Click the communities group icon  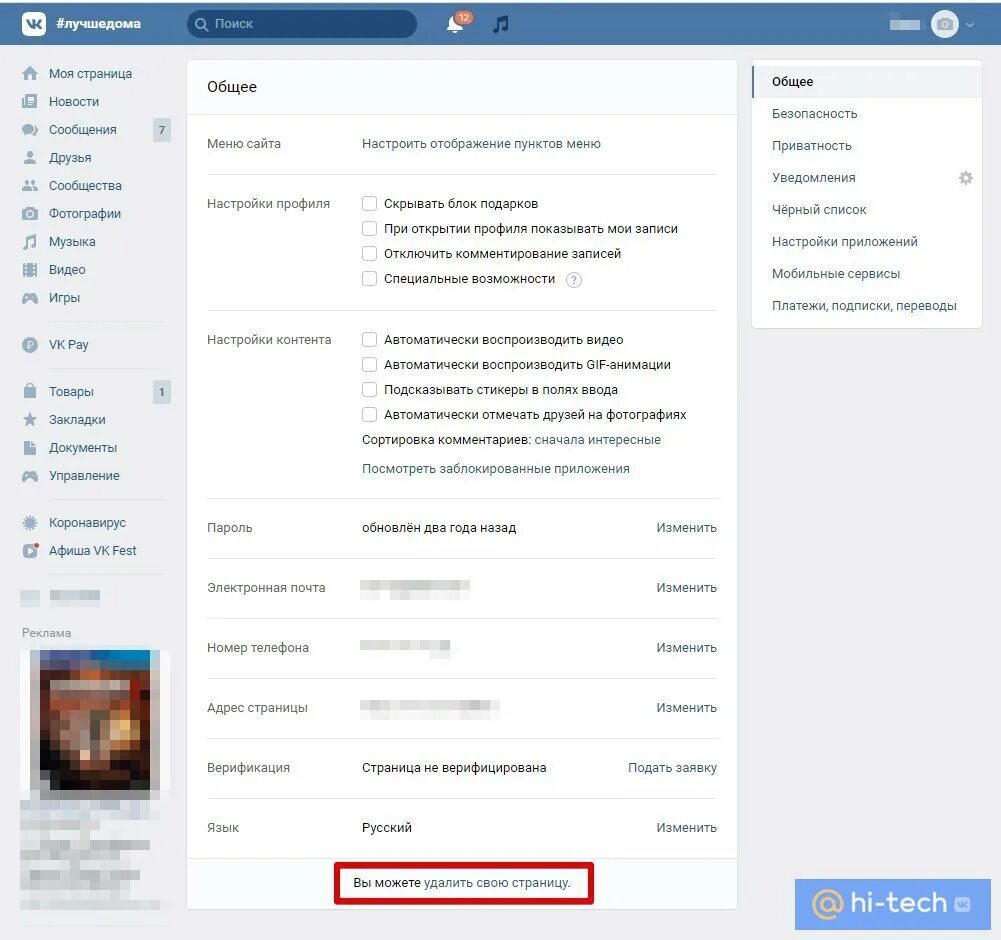point(30,185)
